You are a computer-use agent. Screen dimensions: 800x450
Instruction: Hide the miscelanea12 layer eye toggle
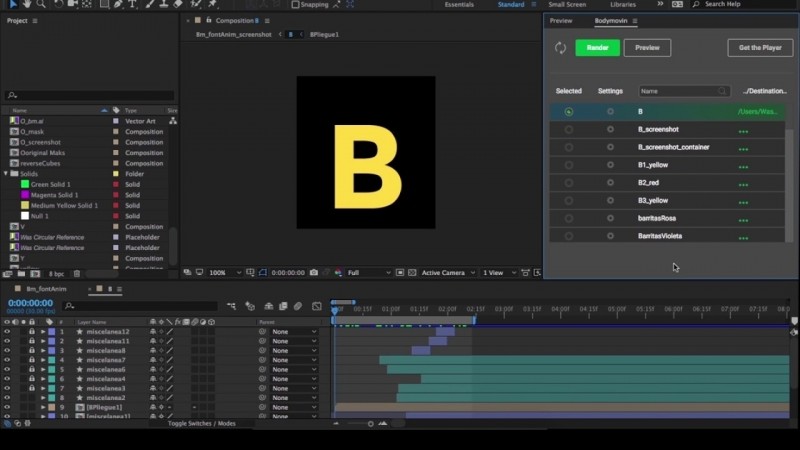7,332
